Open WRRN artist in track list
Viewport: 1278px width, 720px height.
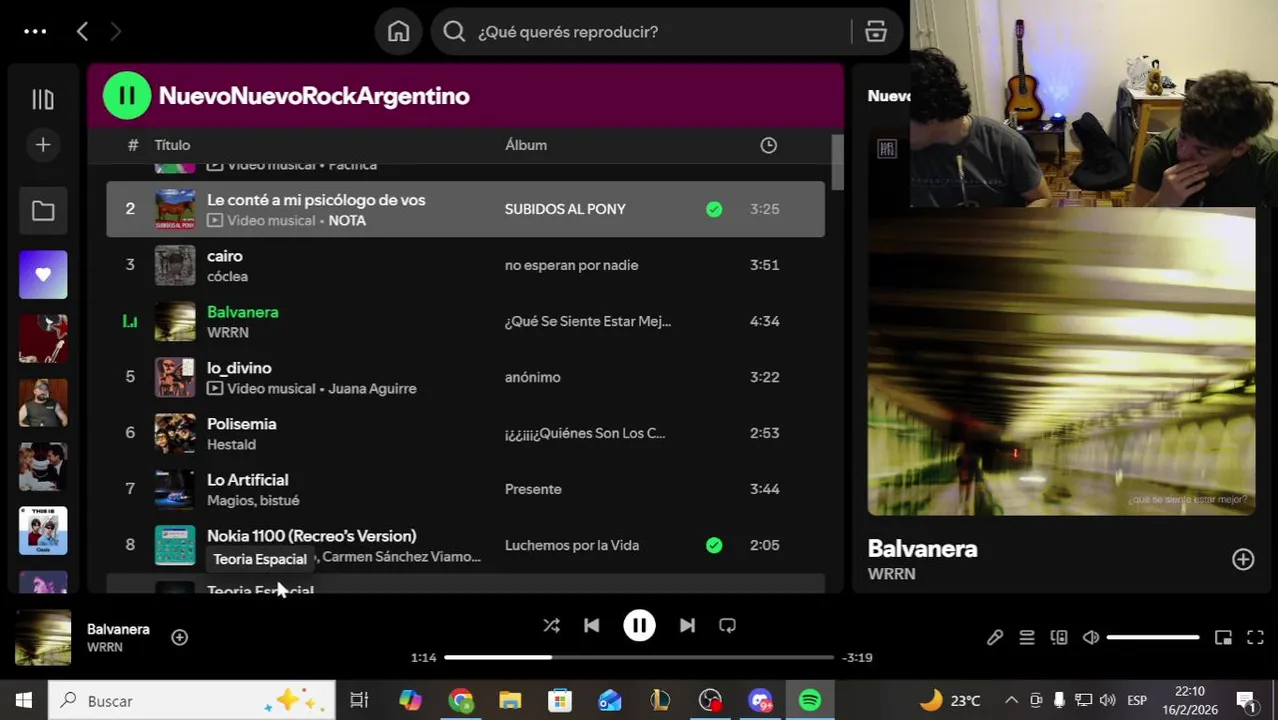[228, 333]
